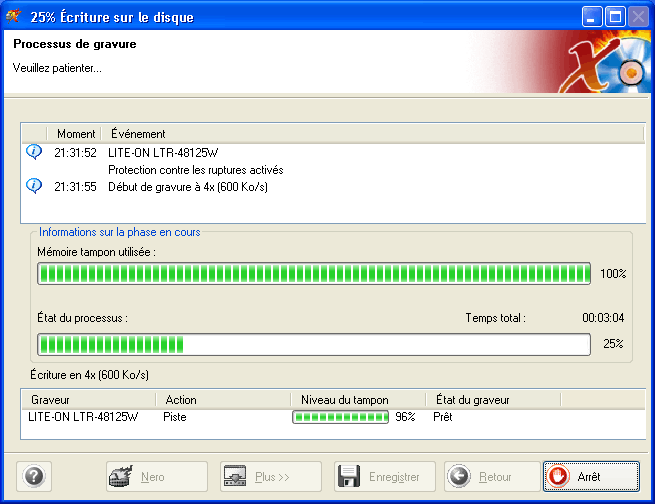Click the Enregistrer button
This screenshot has width=655, height=504.
[x=385, y=477]
